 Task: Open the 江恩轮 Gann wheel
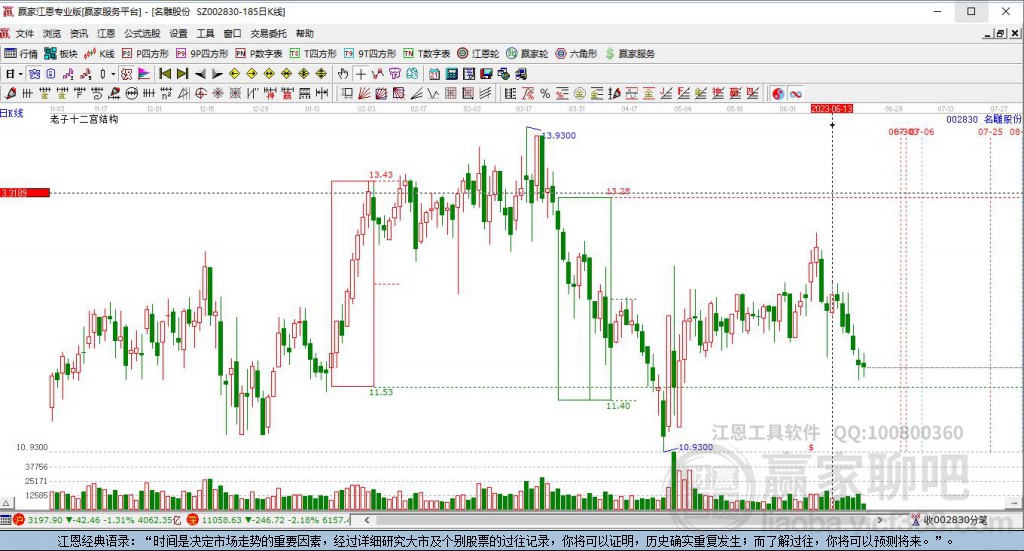478,54
